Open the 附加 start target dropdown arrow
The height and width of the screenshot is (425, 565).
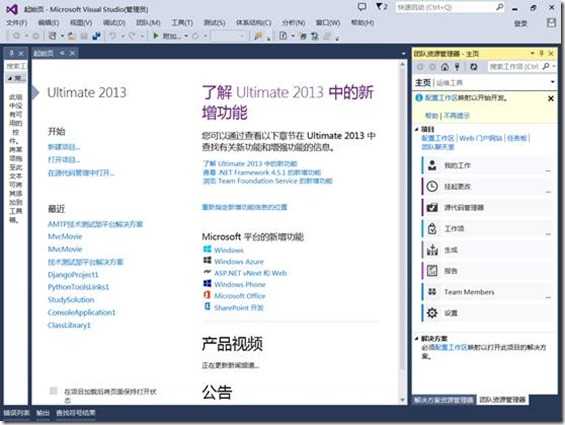tap(186, 36)
